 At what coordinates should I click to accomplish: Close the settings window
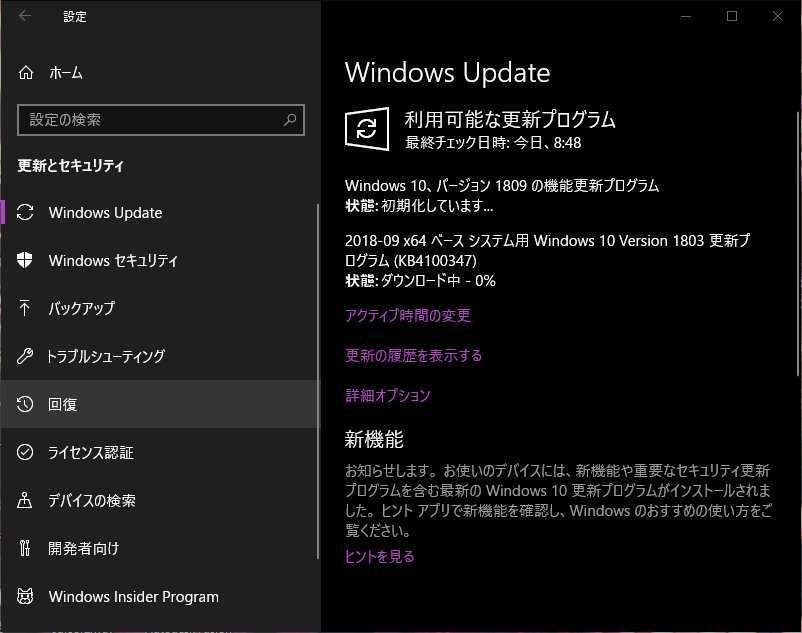pyautogui.click(x=778, y=16)
